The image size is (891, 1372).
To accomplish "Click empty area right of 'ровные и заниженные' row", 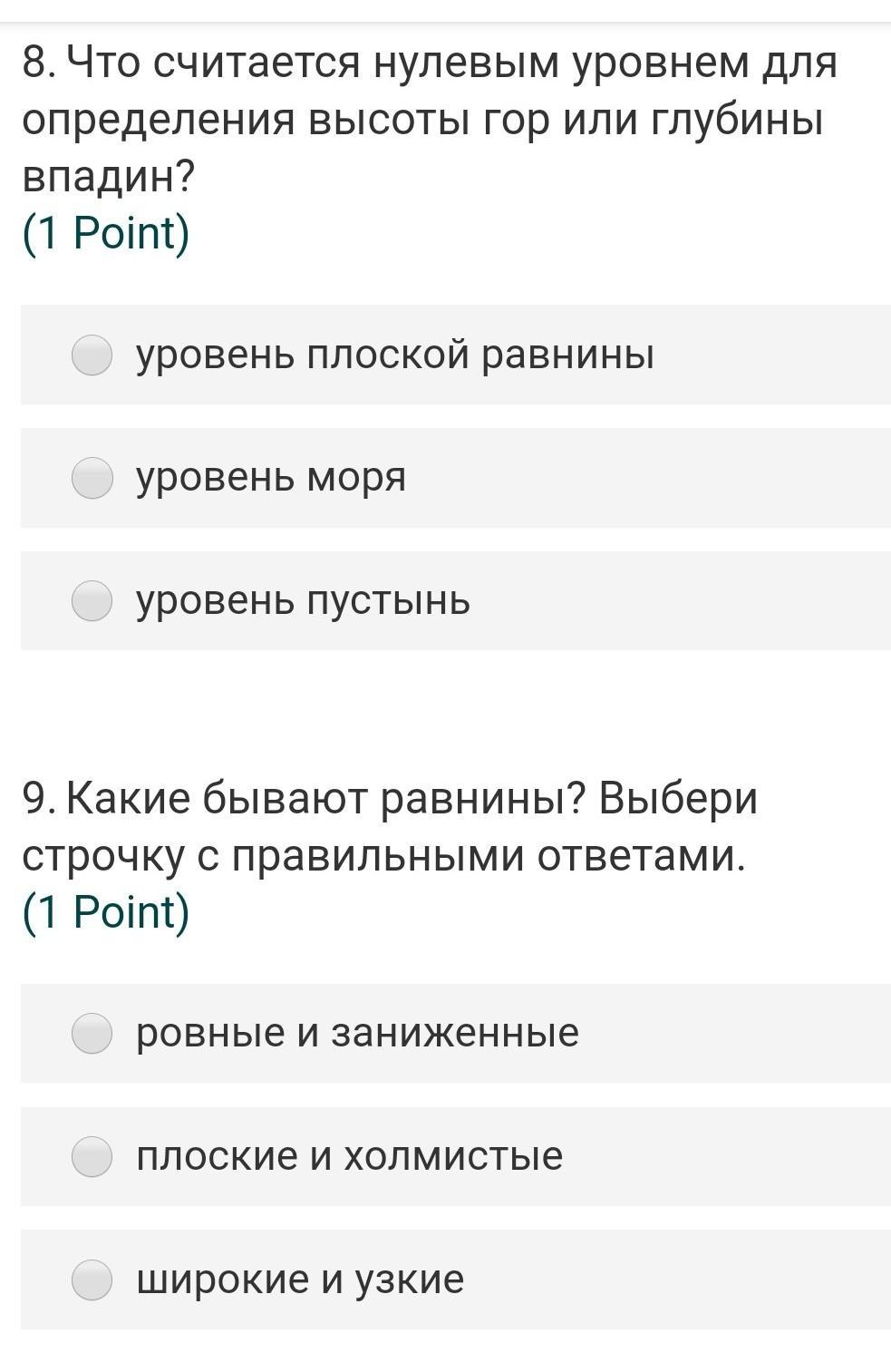I will (x=734, y=1033).
